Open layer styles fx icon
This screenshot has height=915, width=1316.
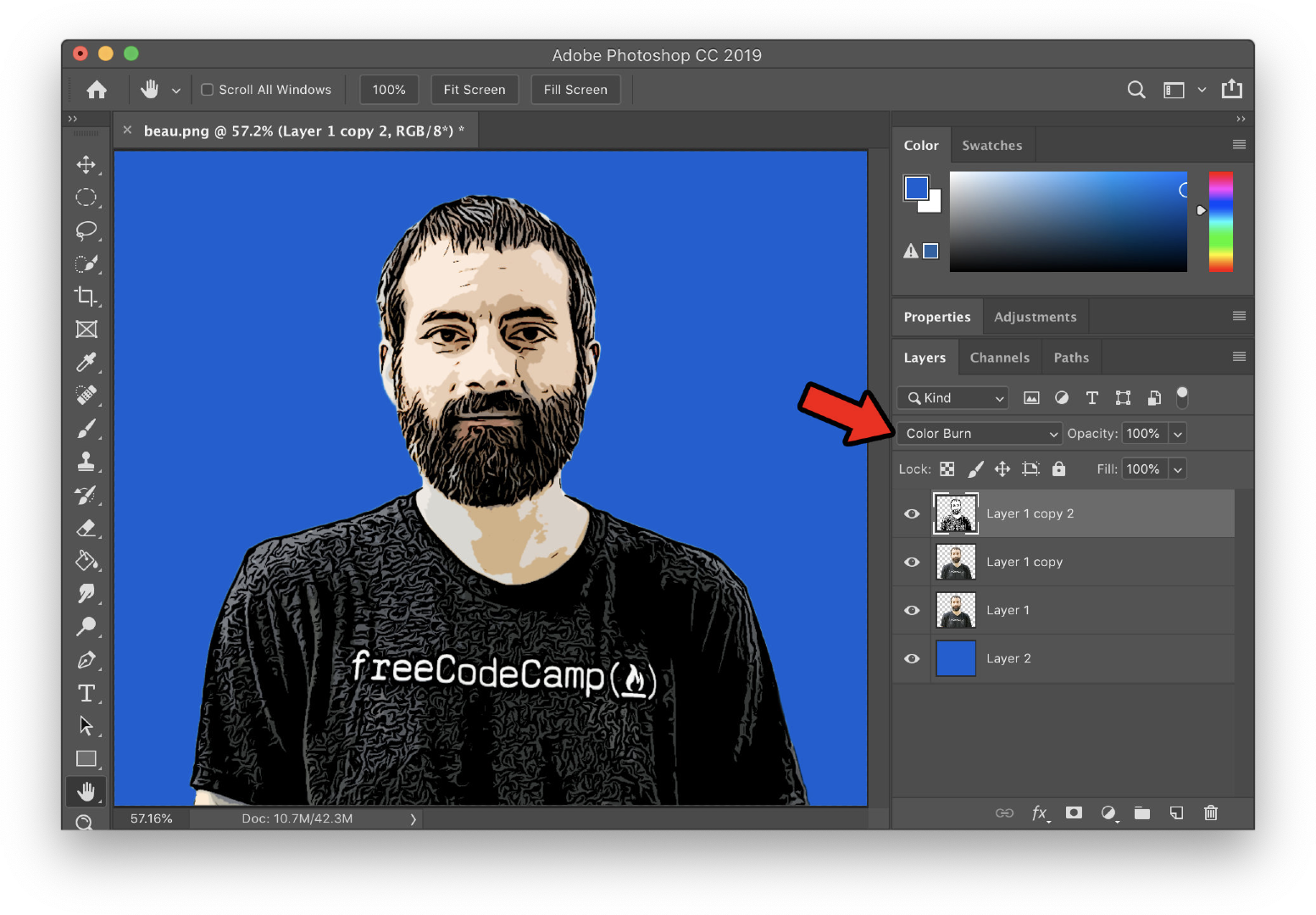click(x=1040, y=813)
